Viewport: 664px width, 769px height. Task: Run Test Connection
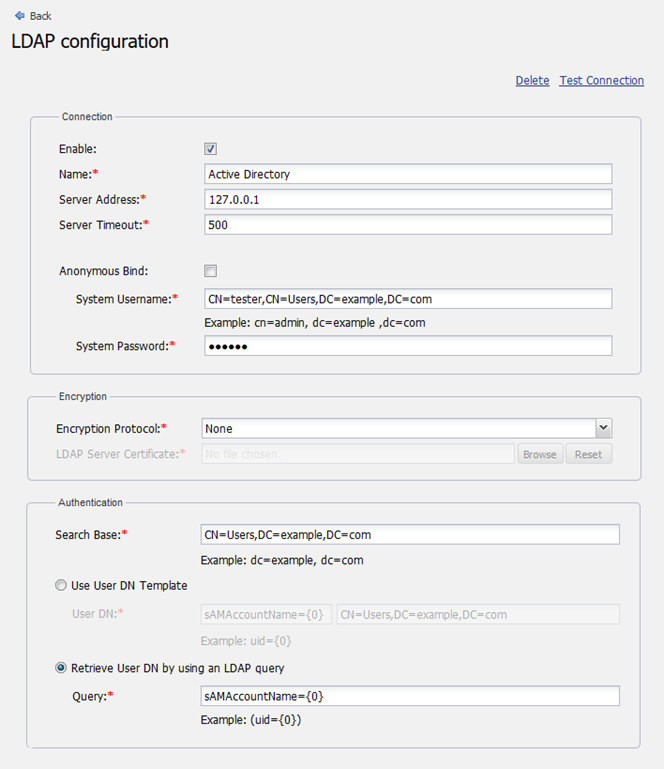click(x=601, y=80)
